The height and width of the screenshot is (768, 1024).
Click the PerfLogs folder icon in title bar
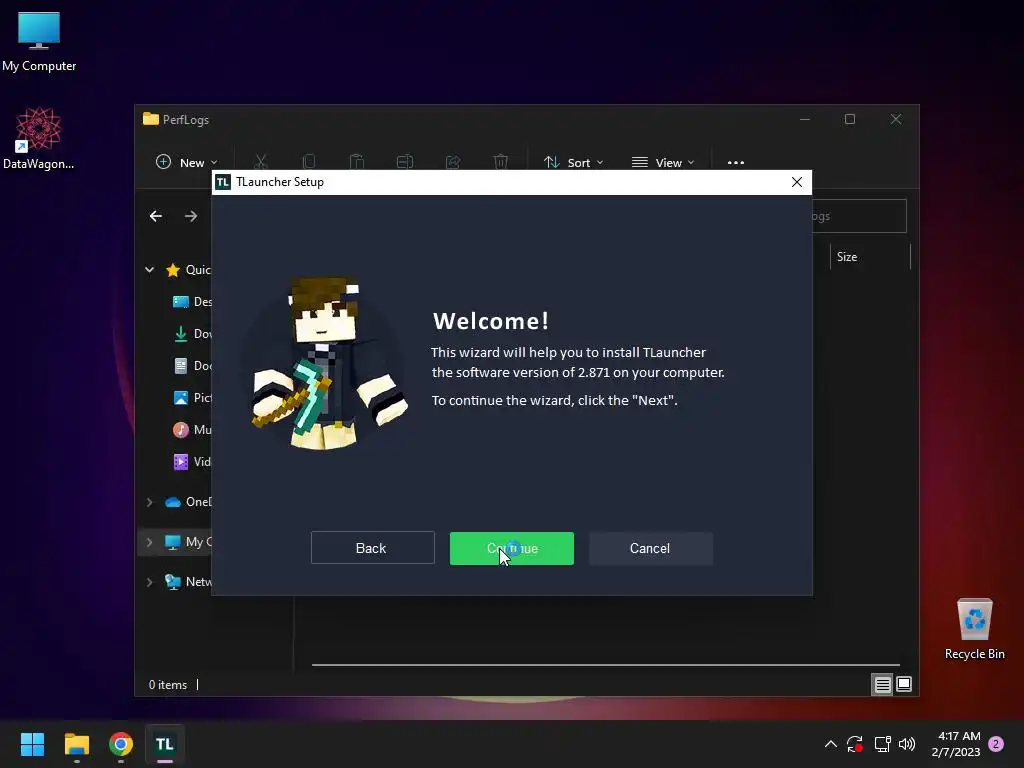coord(151,119)
